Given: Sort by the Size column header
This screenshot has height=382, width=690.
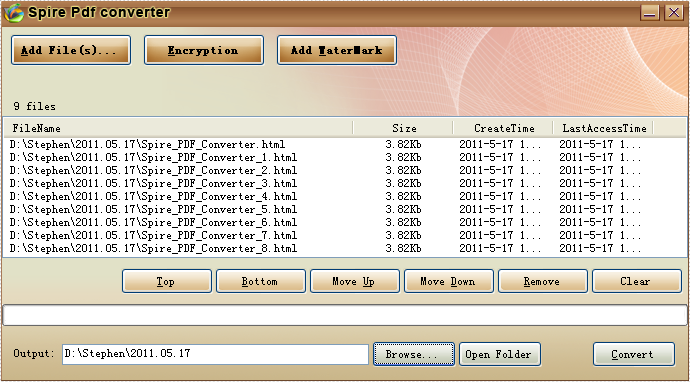Looking at the screenshot, I should 403,128.
